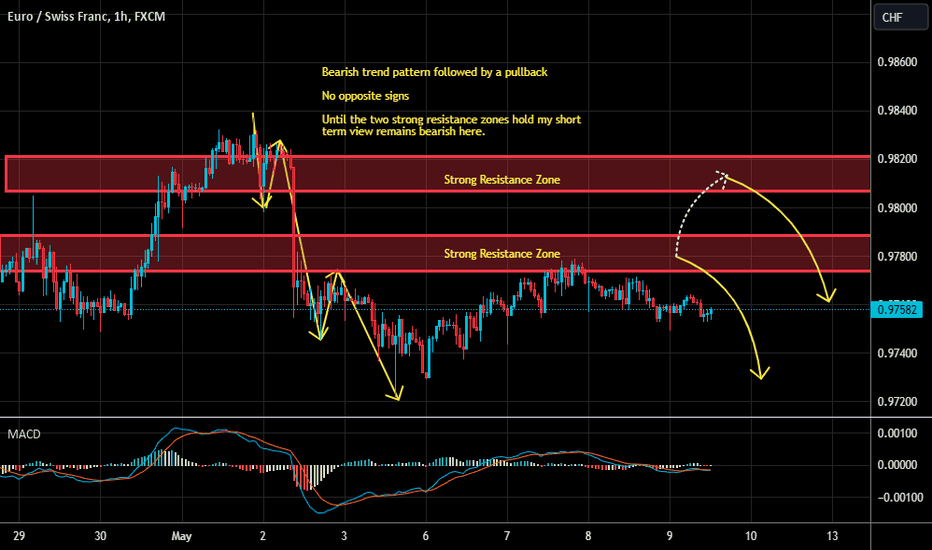
Task: Open the CHF currency selector
Action: (900, 17)
